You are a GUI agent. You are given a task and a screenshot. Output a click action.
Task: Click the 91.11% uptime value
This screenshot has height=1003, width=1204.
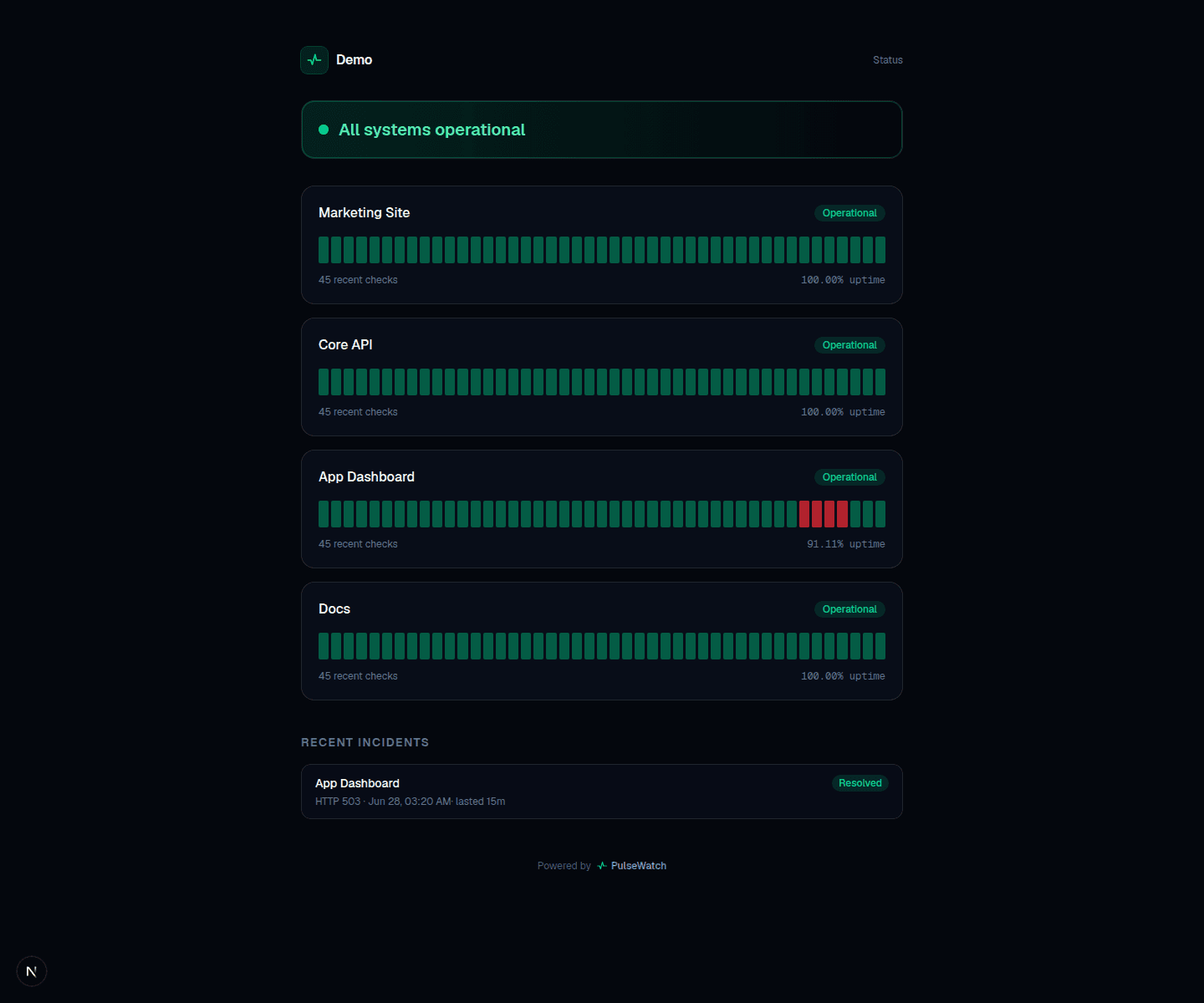[x=845, y=544]
